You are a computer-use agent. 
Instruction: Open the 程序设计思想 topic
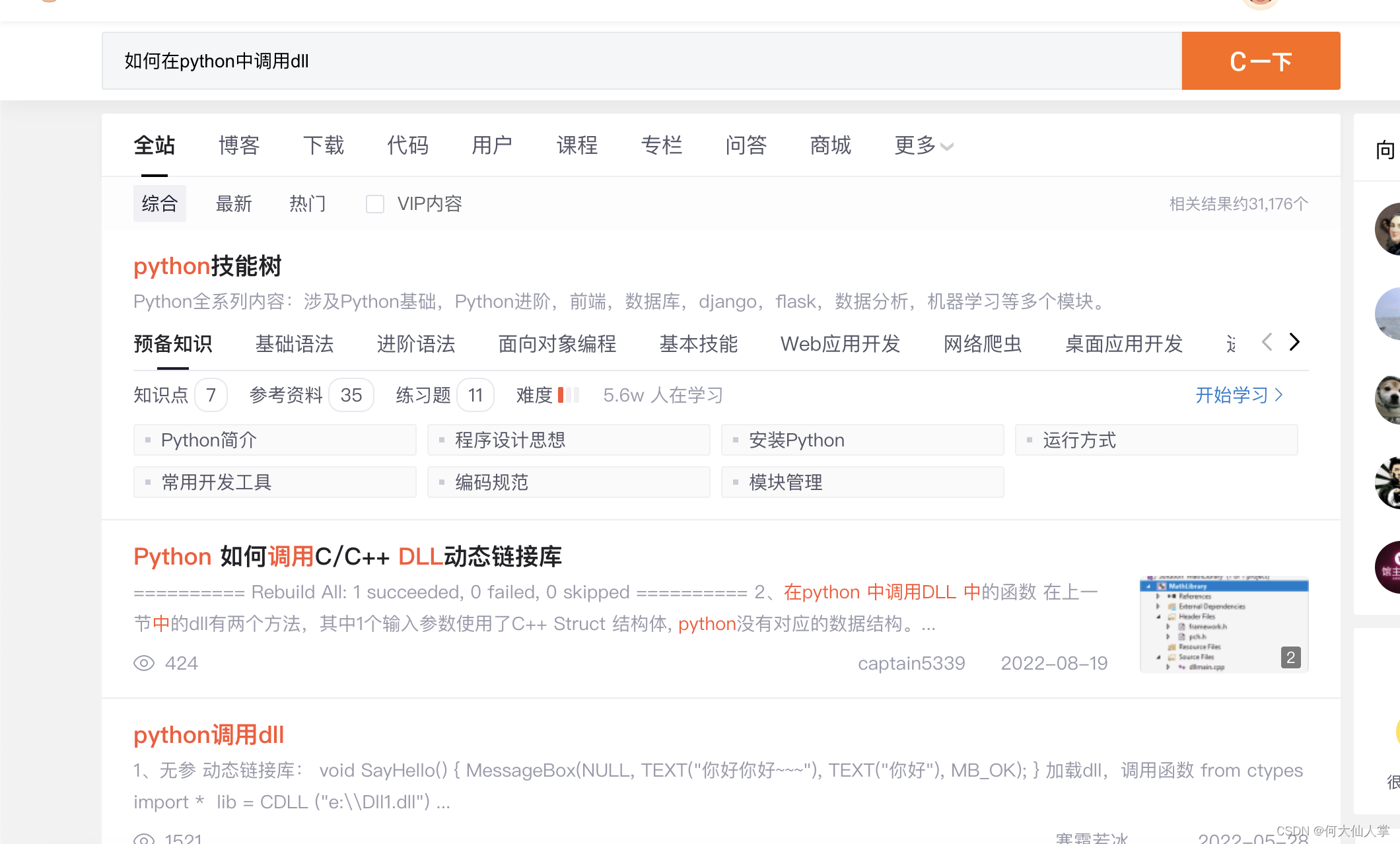(569, 440)
